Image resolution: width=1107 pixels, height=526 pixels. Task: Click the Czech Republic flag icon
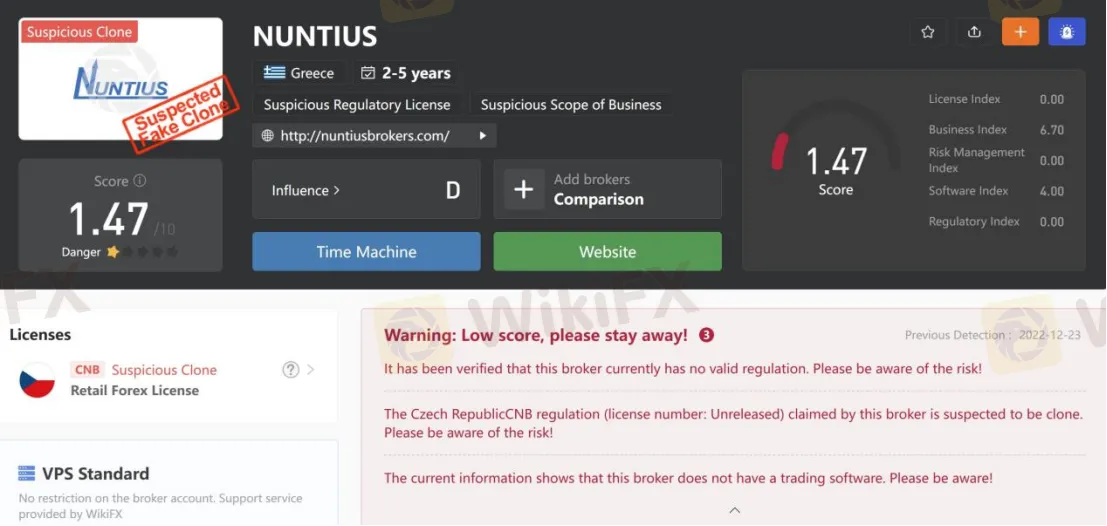click(x=38, y=380)
